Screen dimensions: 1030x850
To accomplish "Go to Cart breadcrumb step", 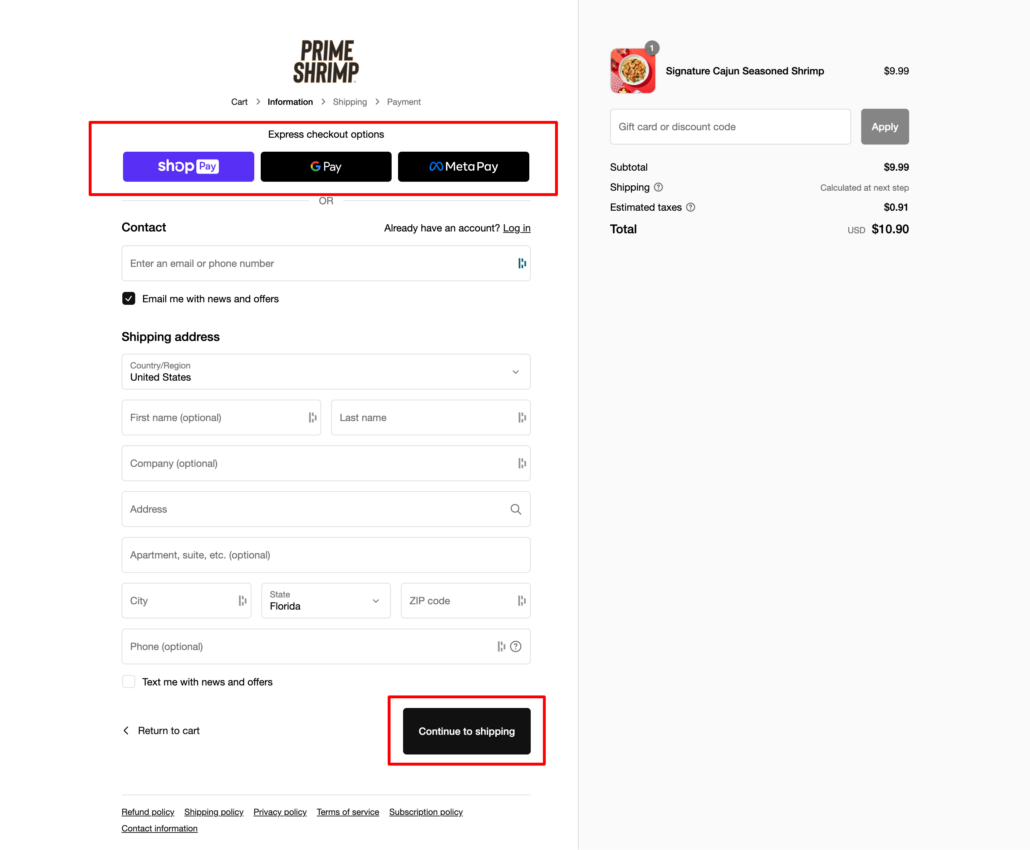I will [239, 102].
